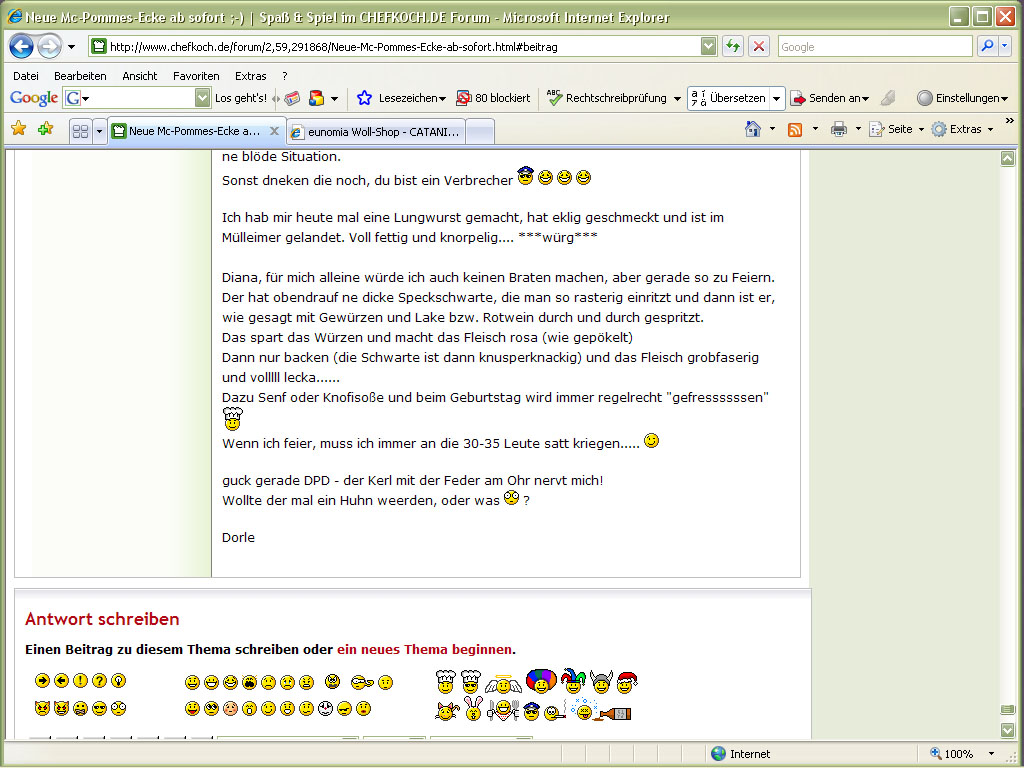Toggle Rechtschreibprüfung spell check
1024x768 pixels.
[x=612, y=98]
